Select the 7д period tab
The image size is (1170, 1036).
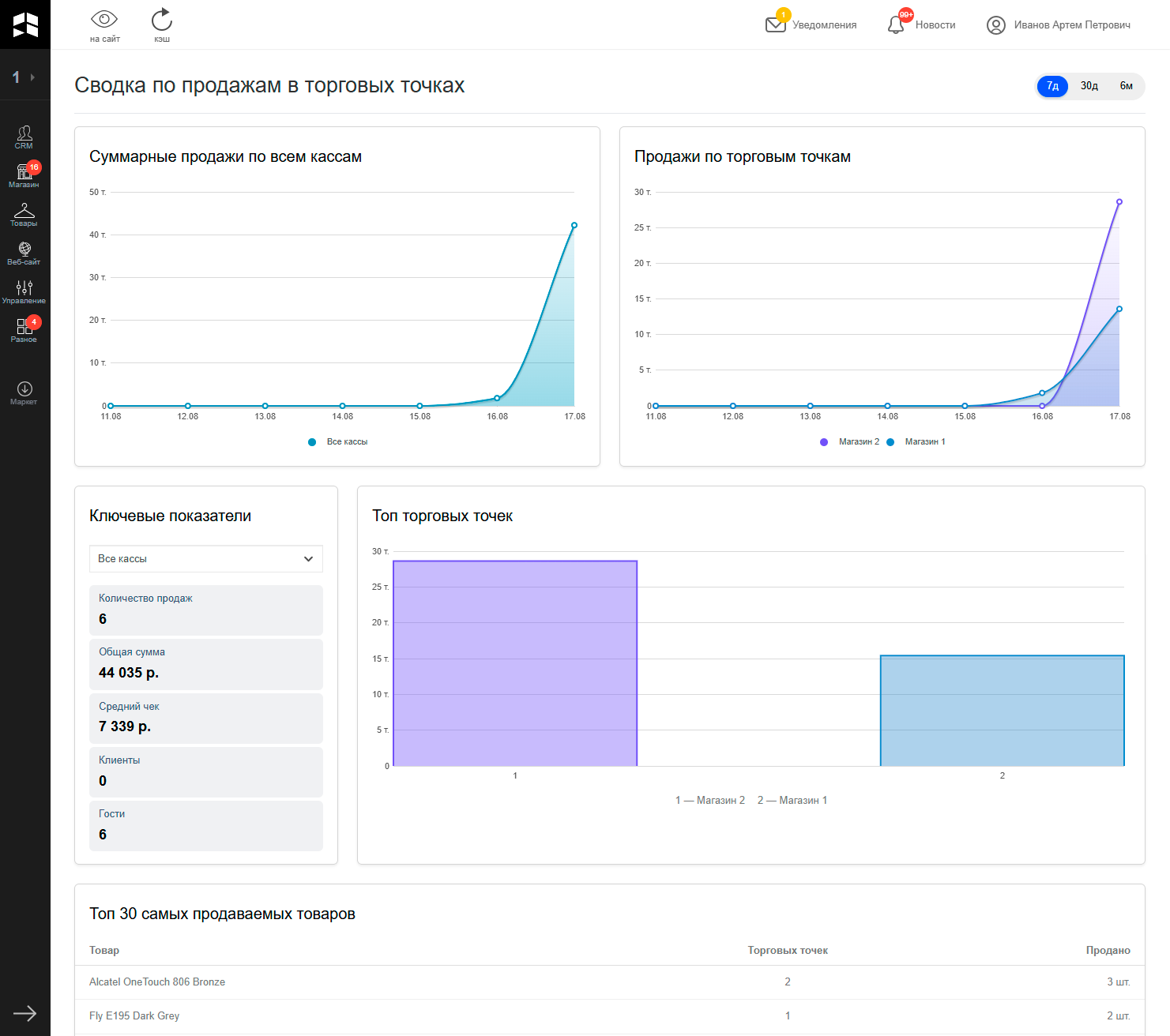tap(1052, 86)
